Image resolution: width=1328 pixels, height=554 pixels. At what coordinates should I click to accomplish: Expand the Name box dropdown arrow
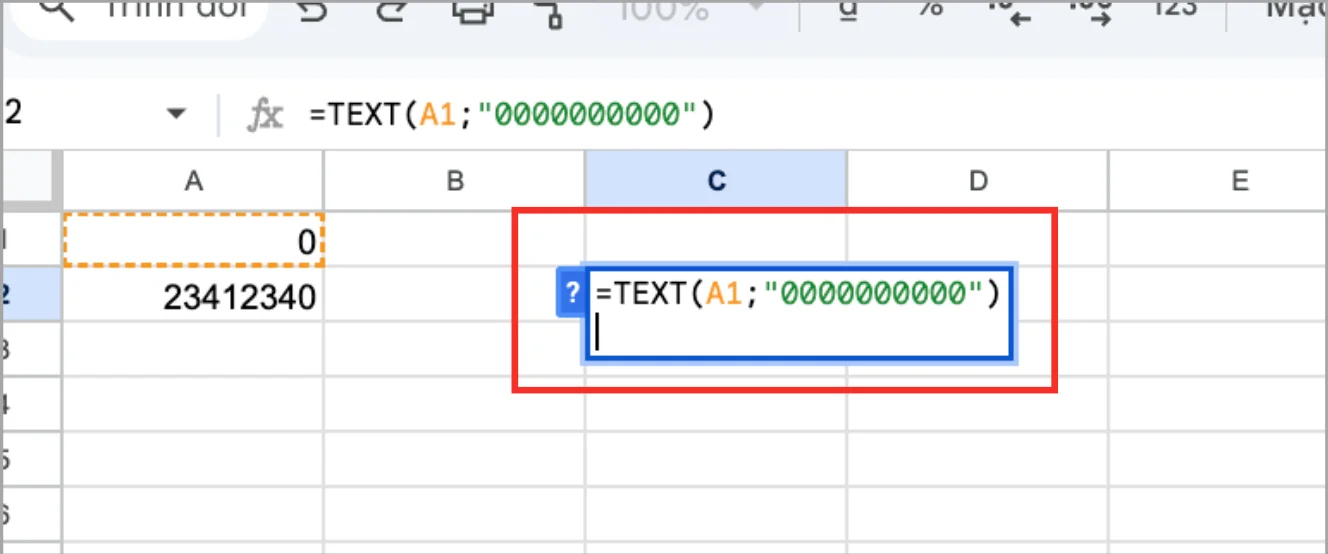(176, 114)
